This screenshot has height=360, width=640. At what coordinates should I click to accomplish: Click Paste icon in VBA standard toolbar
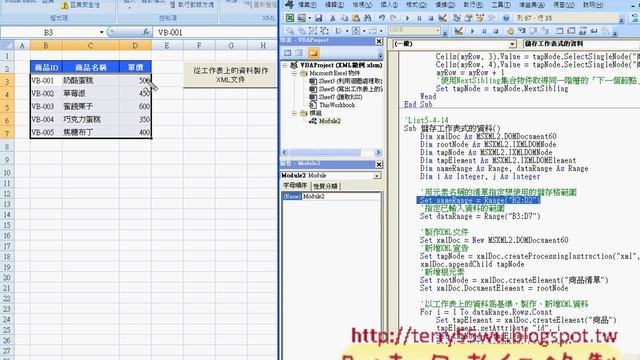click(356, 18)
